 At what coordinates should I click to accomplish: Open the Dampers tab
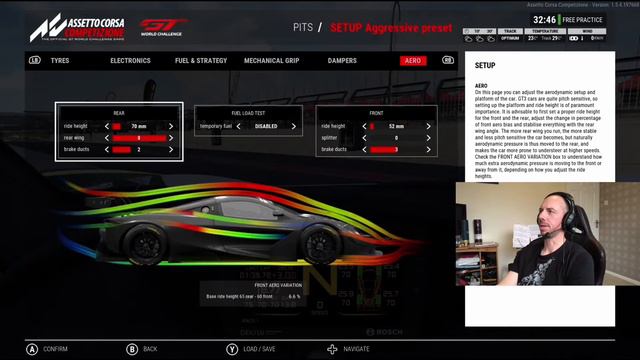[x=342, y=60]
